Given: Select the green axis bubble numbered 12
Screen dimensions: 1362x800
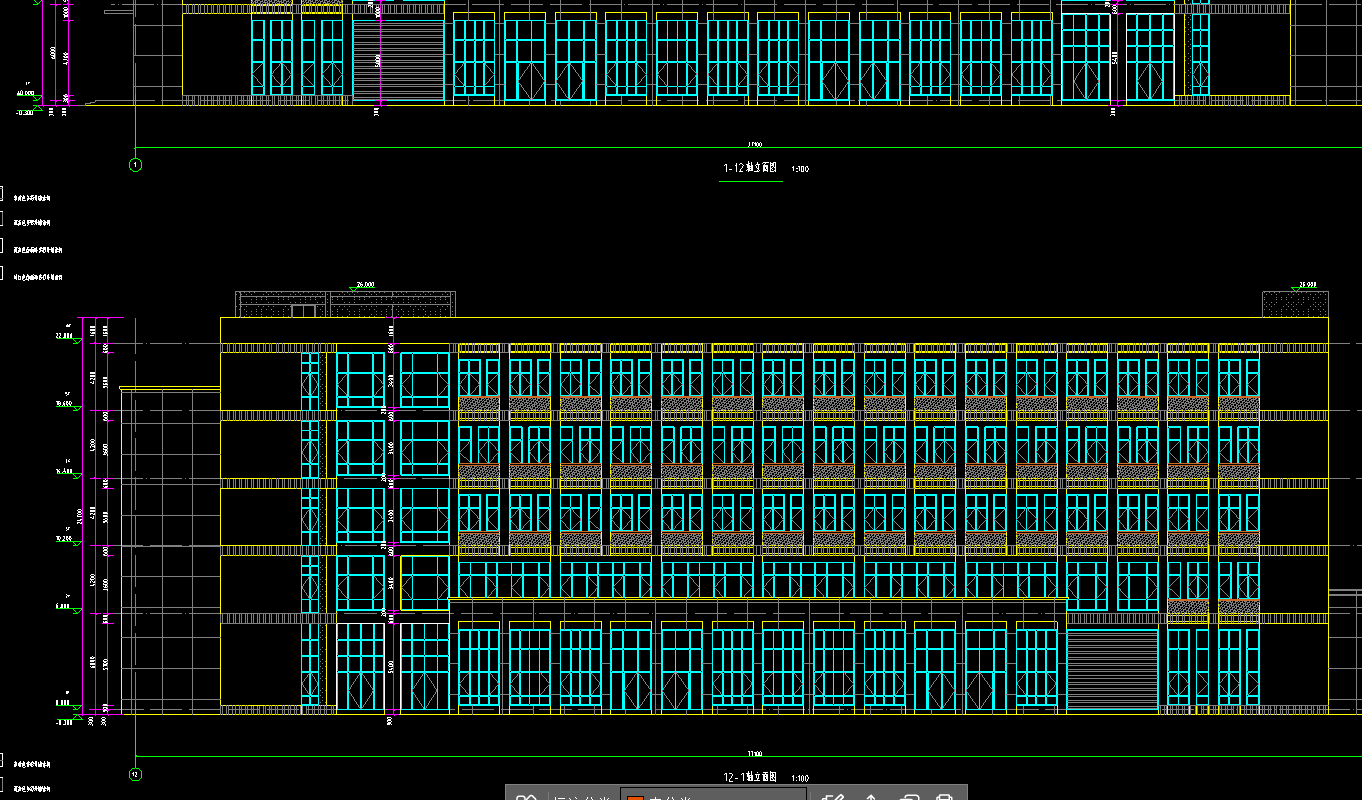Looking at the screenshot, I should pyautogui.click(x=136, y=773).
